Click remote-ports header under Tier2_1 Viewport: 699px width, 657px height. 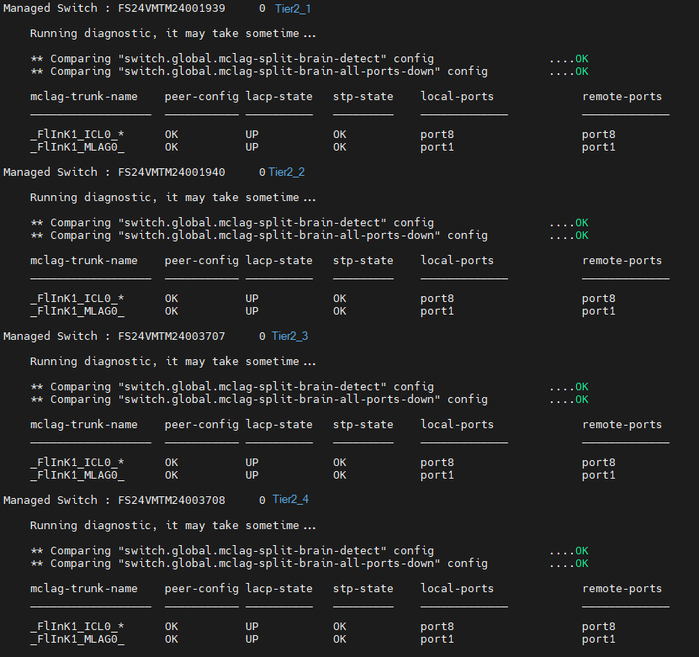(x=622, y=97)
